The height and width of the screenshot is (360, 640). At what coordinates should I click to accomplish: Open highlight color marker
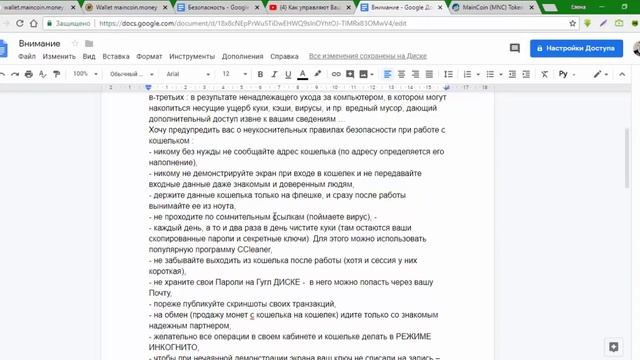tap(317, 74)
